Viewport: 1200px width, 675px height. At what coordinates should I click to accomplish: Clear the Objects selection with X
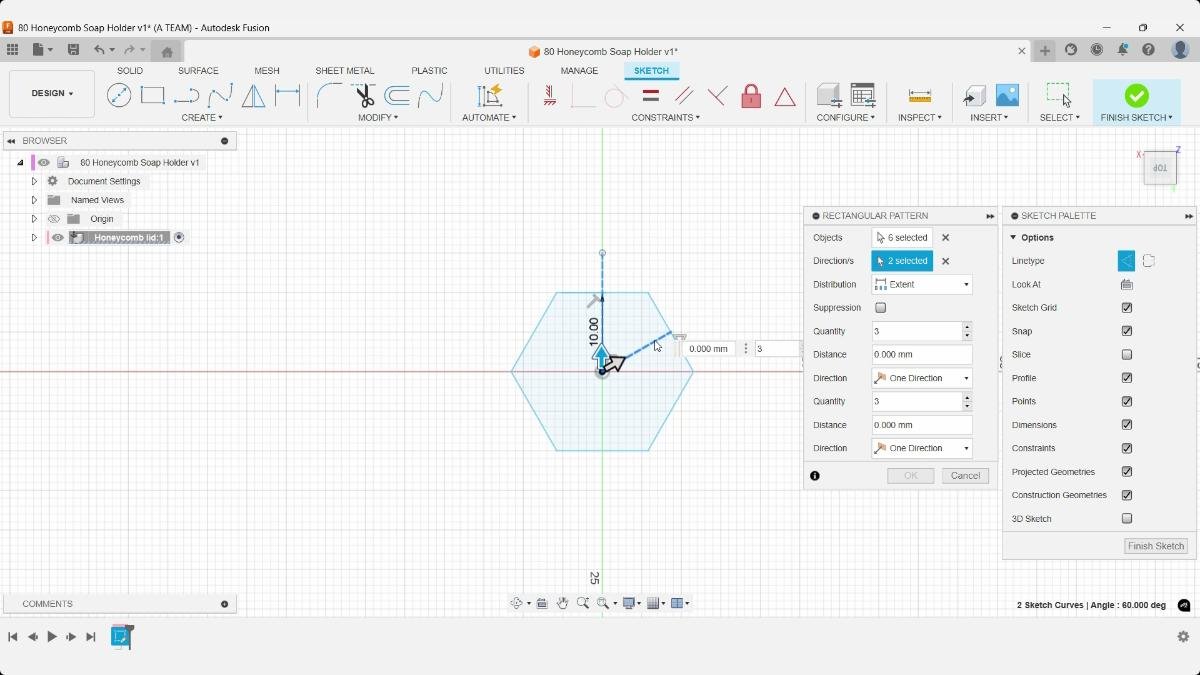946,238
